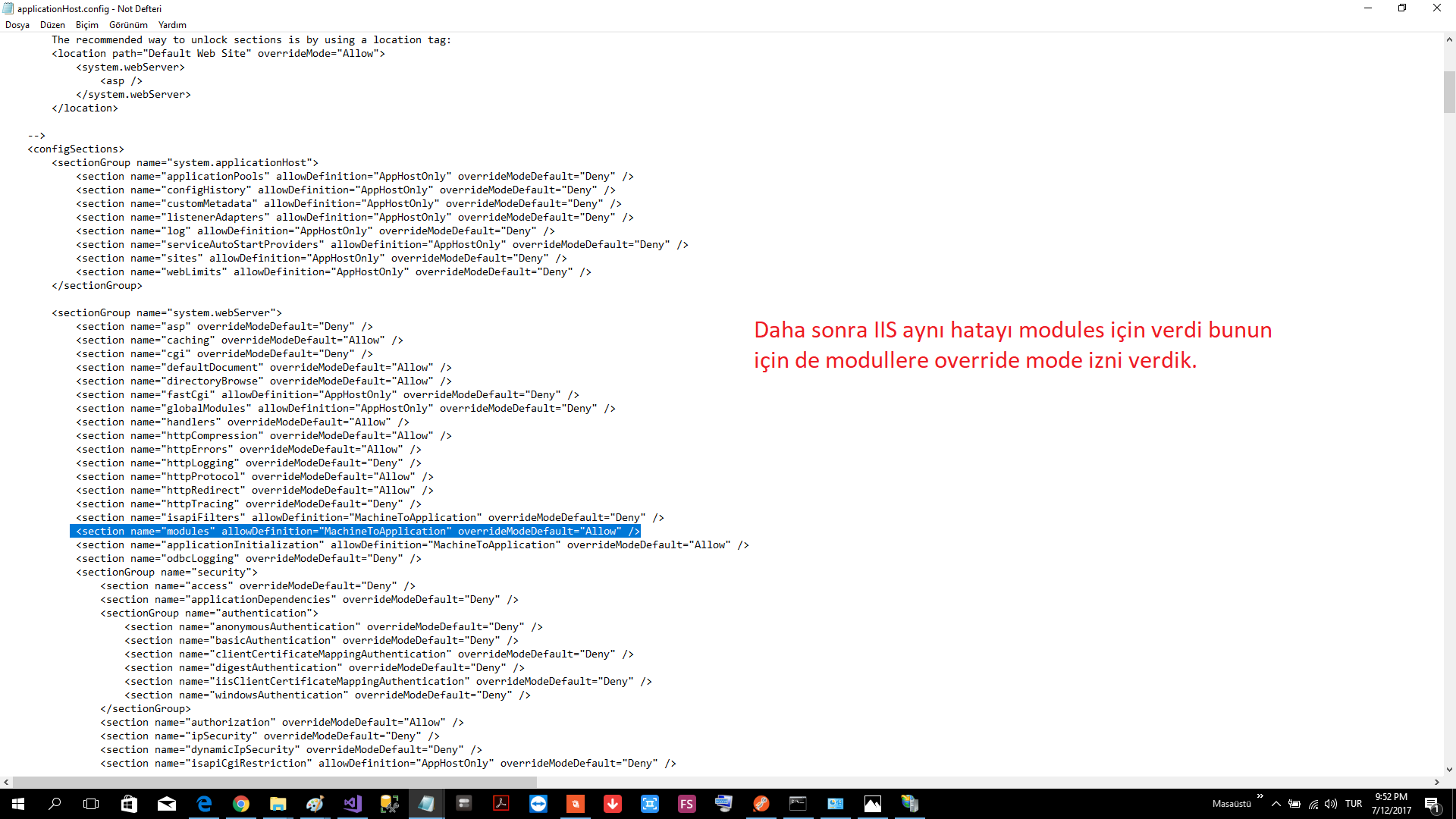Open taskbar search magnifier
Screen dimensions: 1456x819
point(55,804)
